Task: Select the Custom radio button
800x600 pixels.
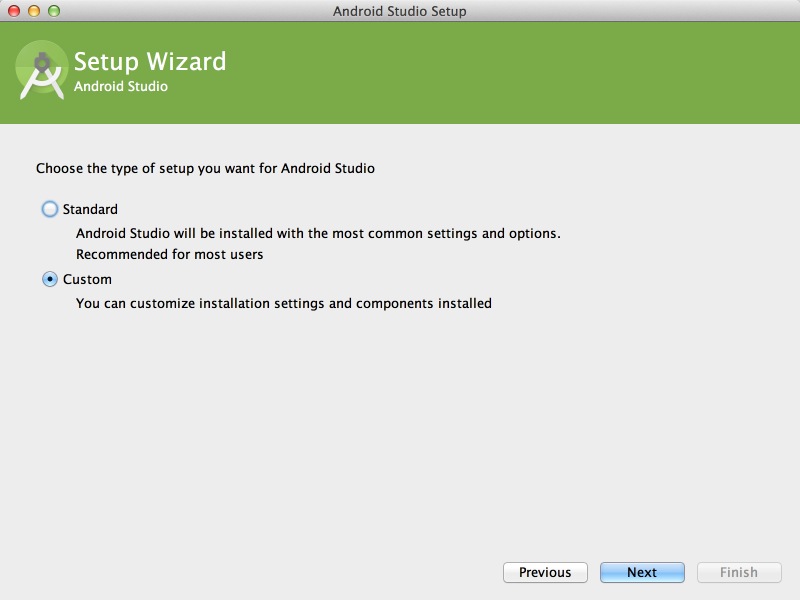Action: (50, 280)
